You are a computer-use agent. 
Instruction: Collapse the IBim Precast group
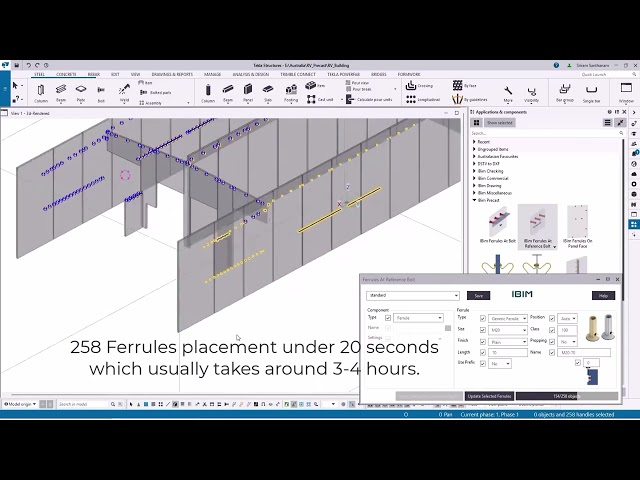[474, 200]
